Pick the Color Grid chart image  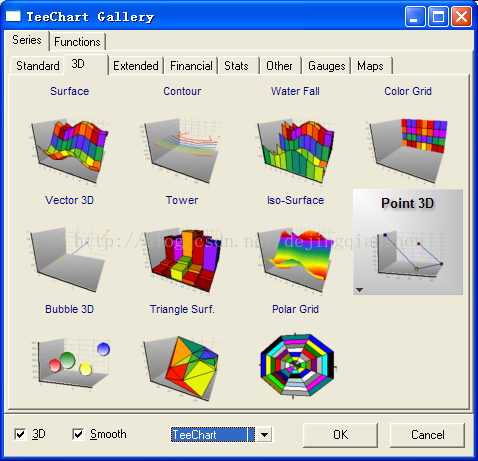(x=407, y=151)
